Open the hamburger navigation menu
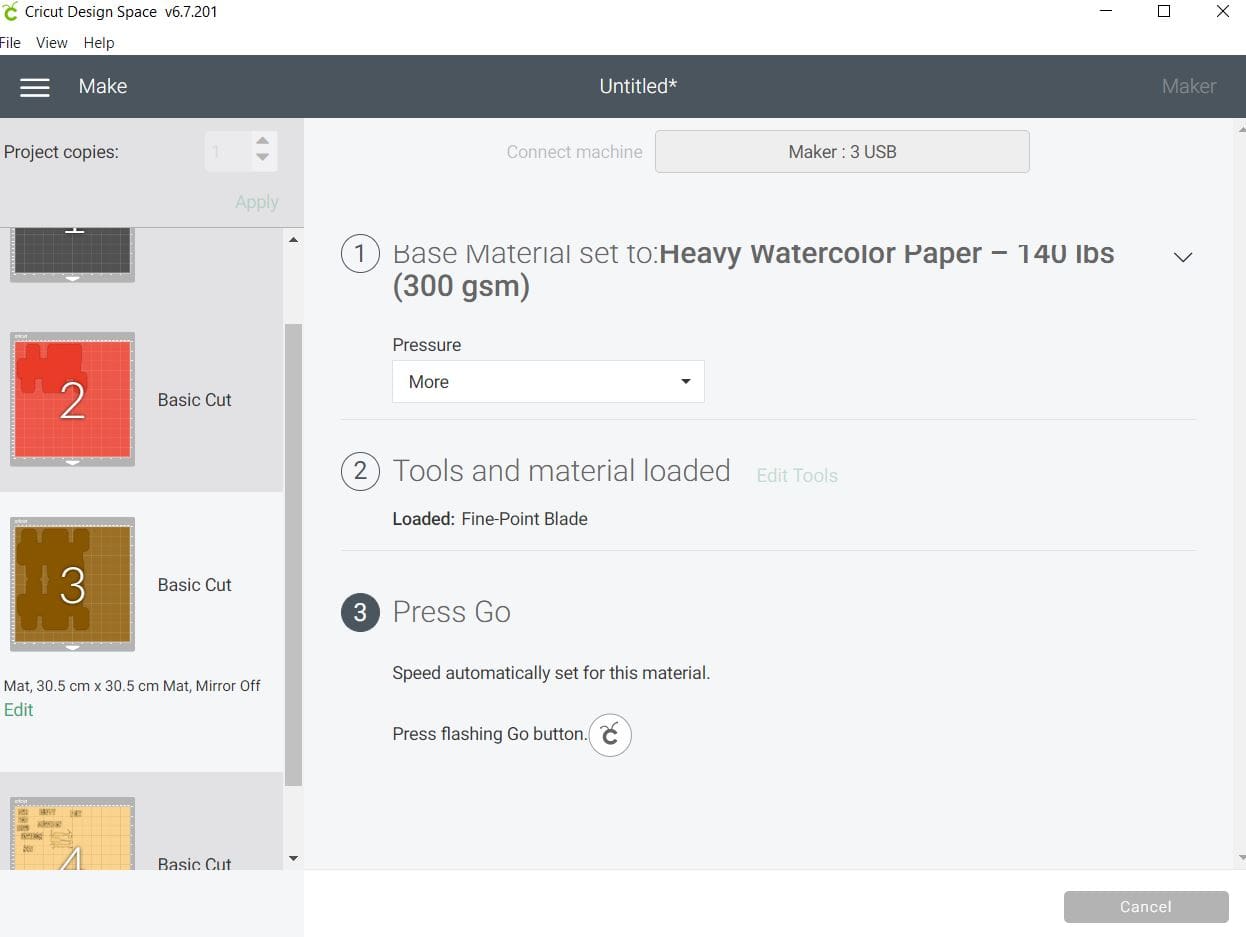This screenshot has width=1246, height=937. [35, 87]
